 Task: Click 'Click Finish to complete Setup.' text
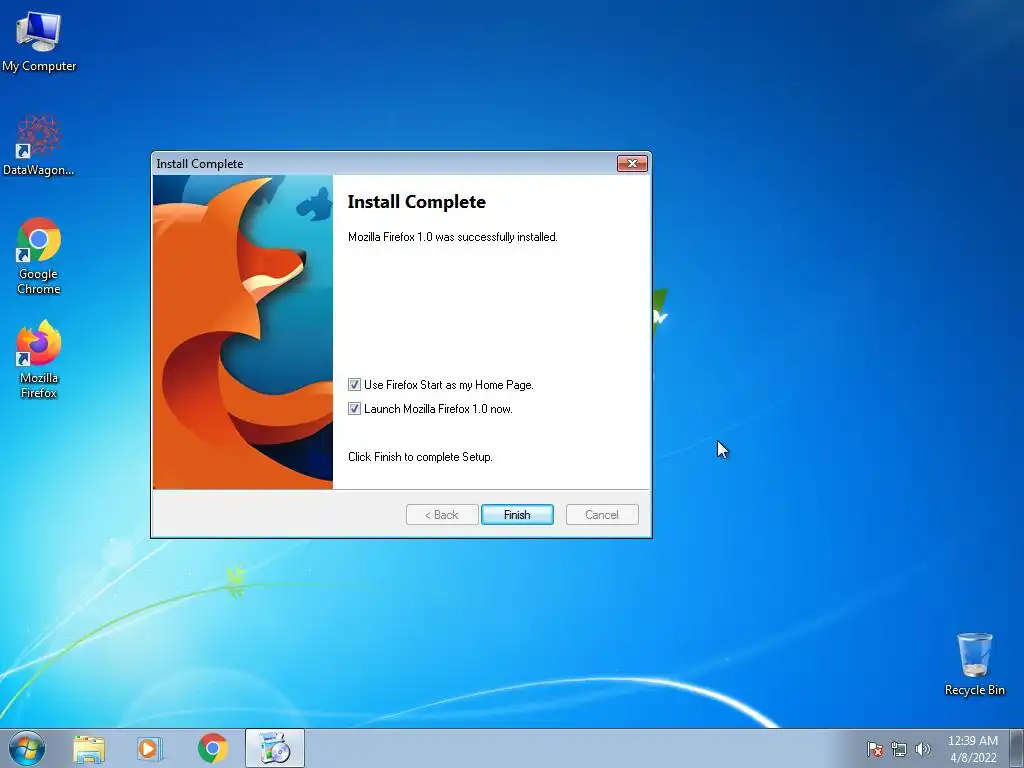tap(420, 457)
